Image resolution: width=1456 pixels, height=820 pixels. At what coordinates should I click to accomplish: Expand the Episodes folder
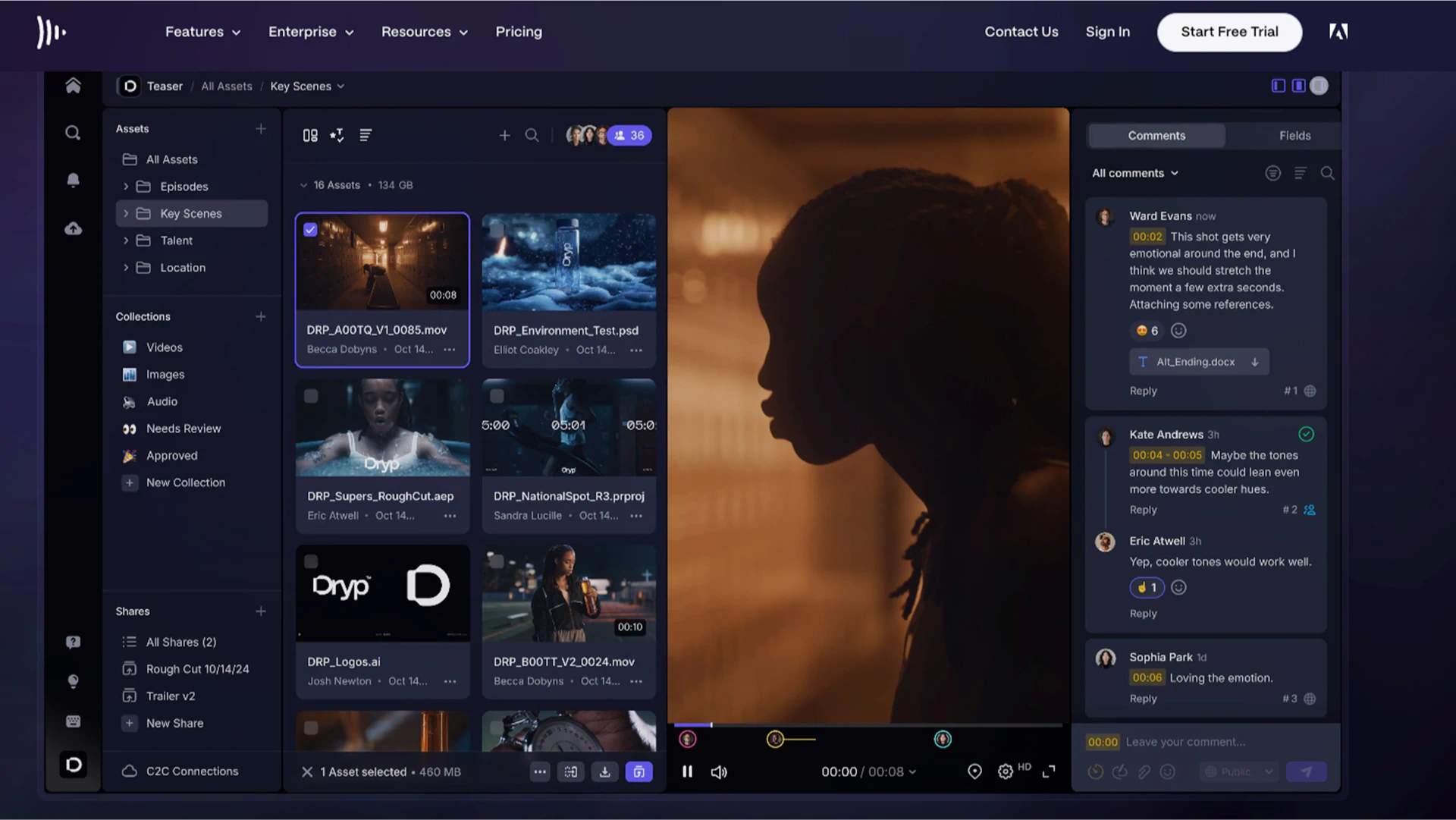click(126, 187)
